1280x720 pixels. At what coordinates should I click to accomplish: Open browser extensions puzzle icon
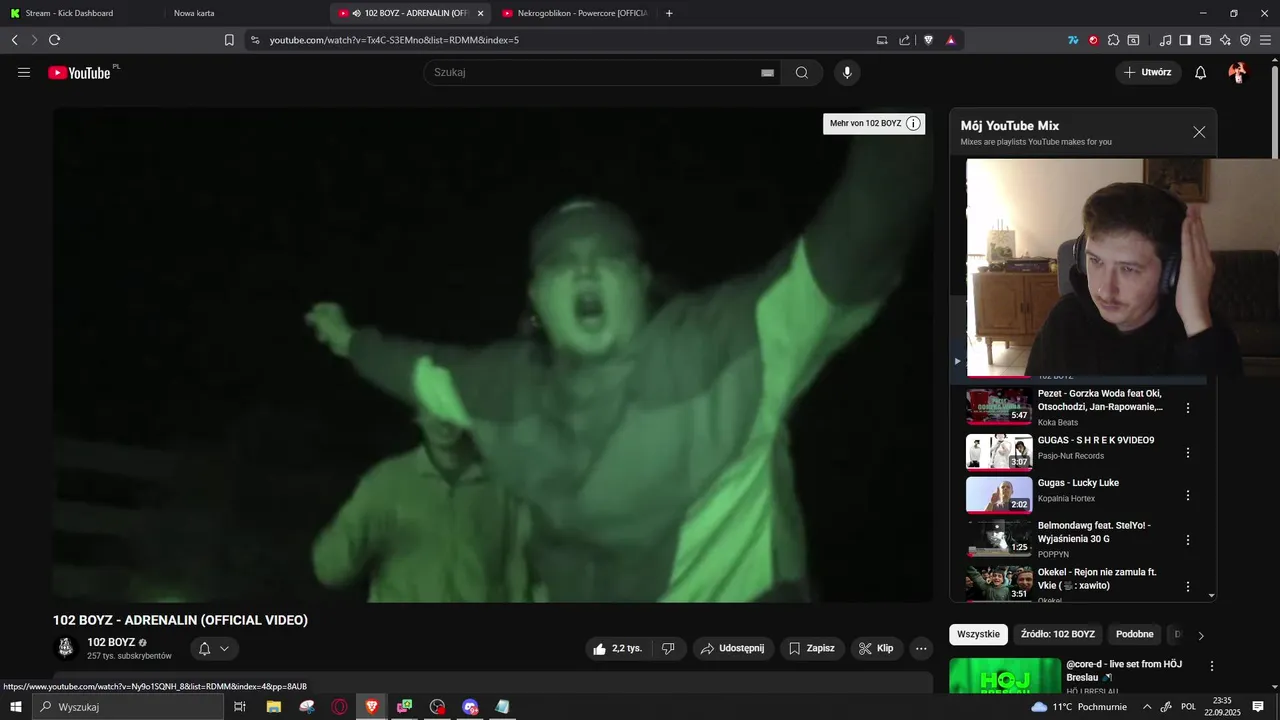coord(1113,40)
